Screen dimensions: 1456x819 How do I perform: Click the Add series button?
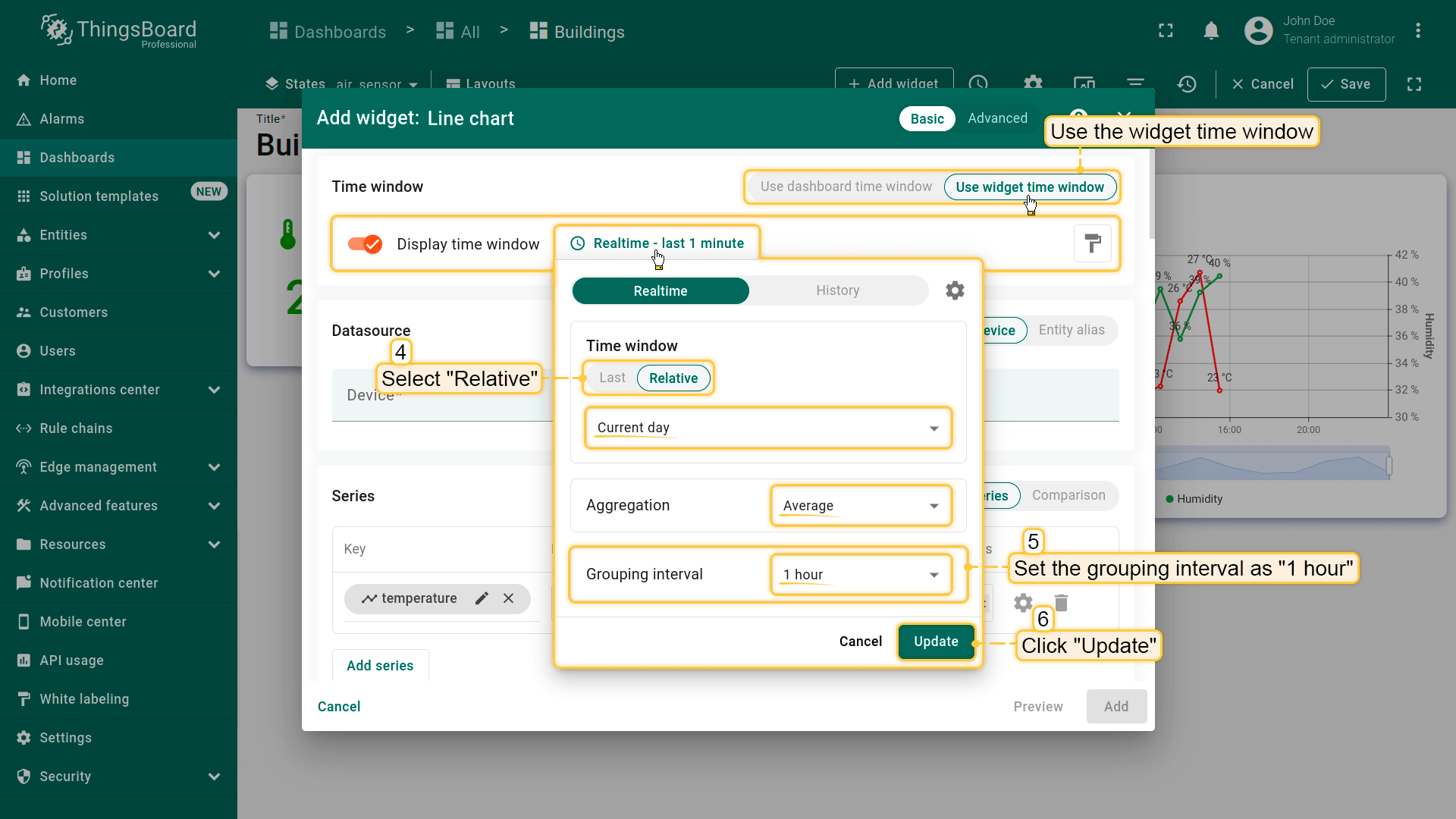point(380,666)
